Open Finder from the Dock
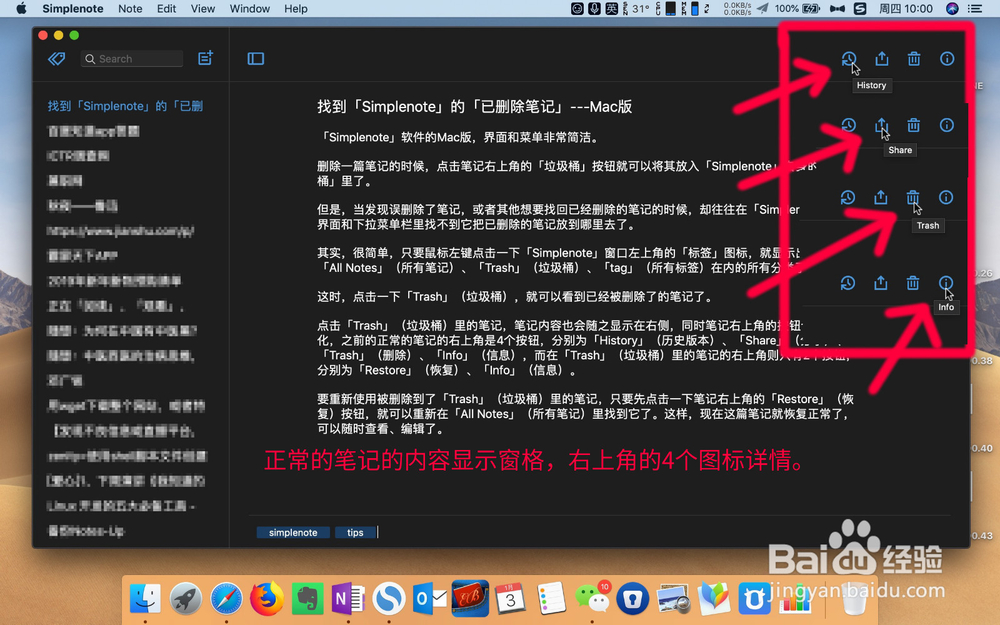The width and height of the screenshot is (1000, 625). (x=145, y=599)
